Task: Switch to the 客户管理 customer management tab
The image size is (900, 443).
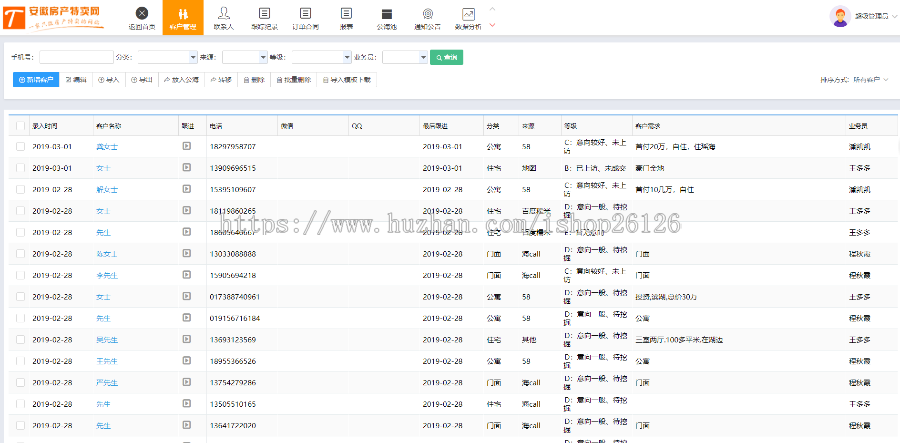Action: pos(183,17)
